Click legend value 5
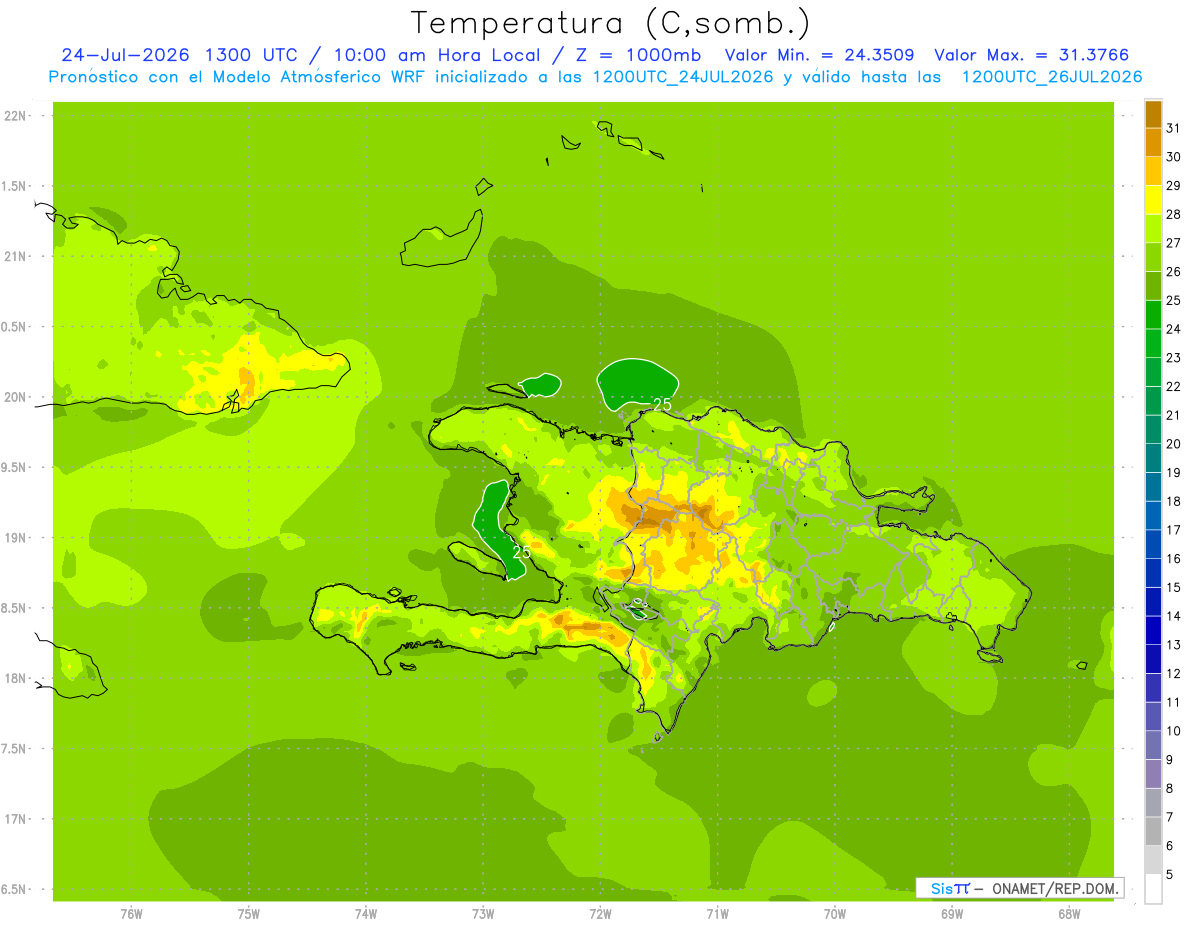Screen dimensions: 1200x927 pos(1170,875)
